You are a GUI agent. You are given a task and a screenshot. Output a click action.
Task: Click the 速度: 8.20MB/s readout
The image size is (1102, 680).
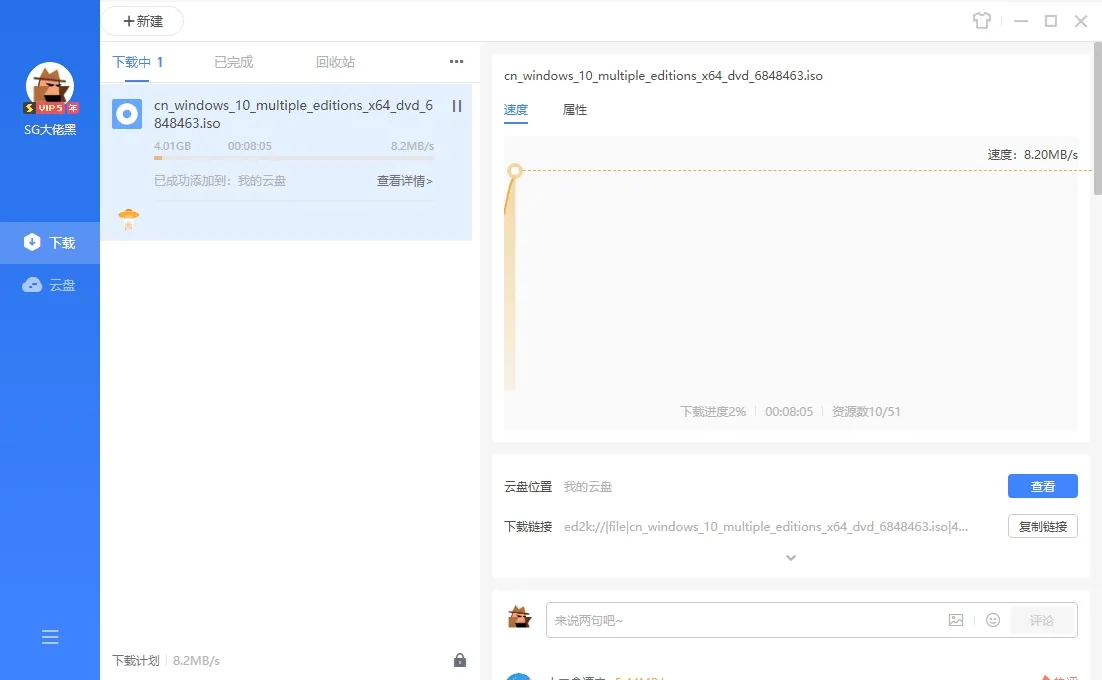tap(1032, 155)
